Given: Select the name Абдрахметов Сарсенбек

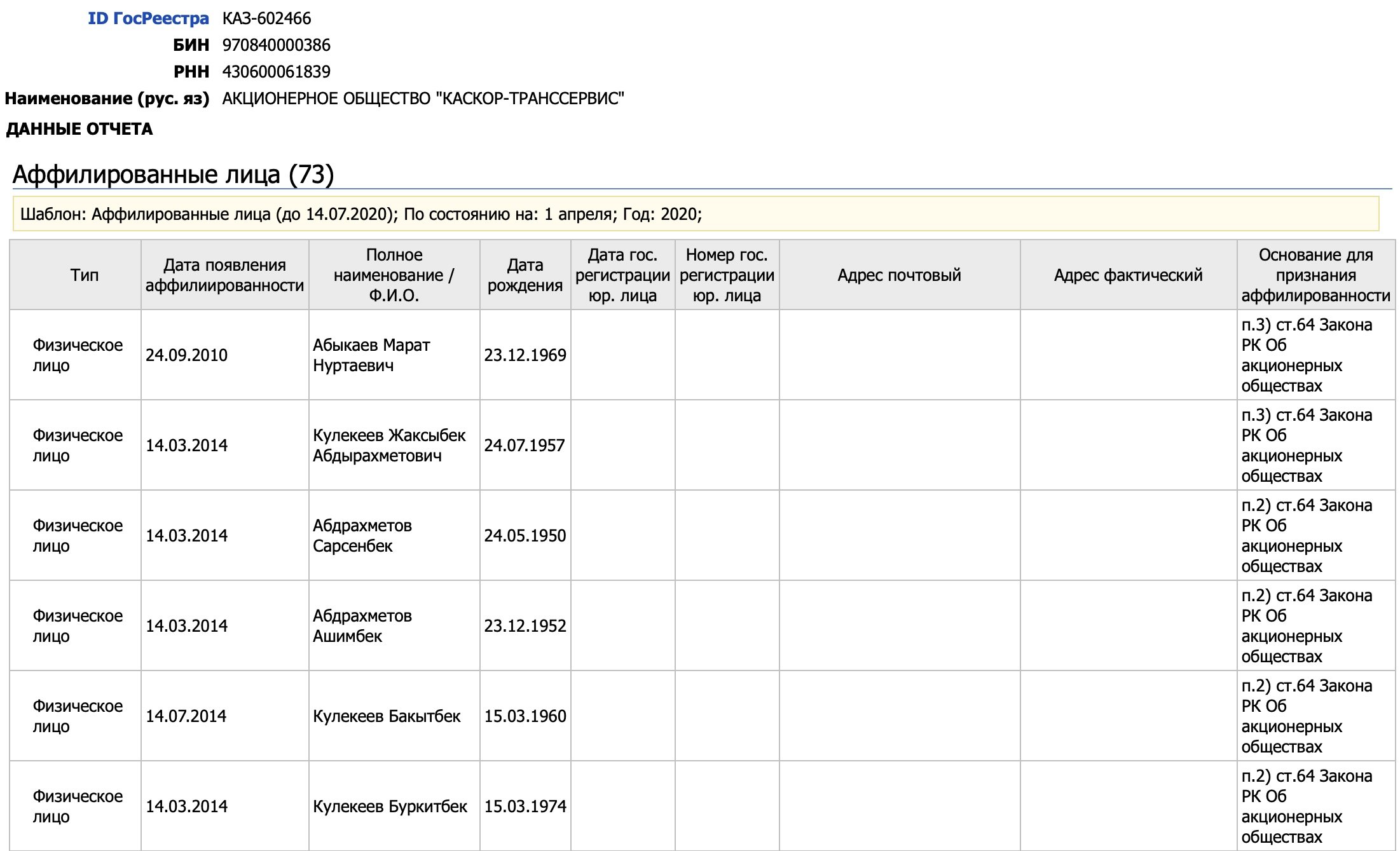Looking at the screenshot, I should pyautogui.click(x=362, y=536).
